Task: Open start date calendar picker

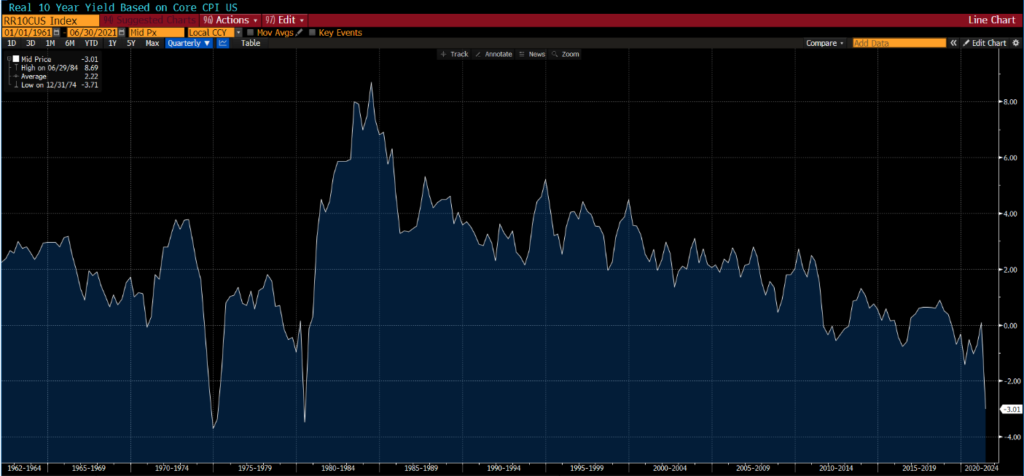Action: click(x=56, y=32)
